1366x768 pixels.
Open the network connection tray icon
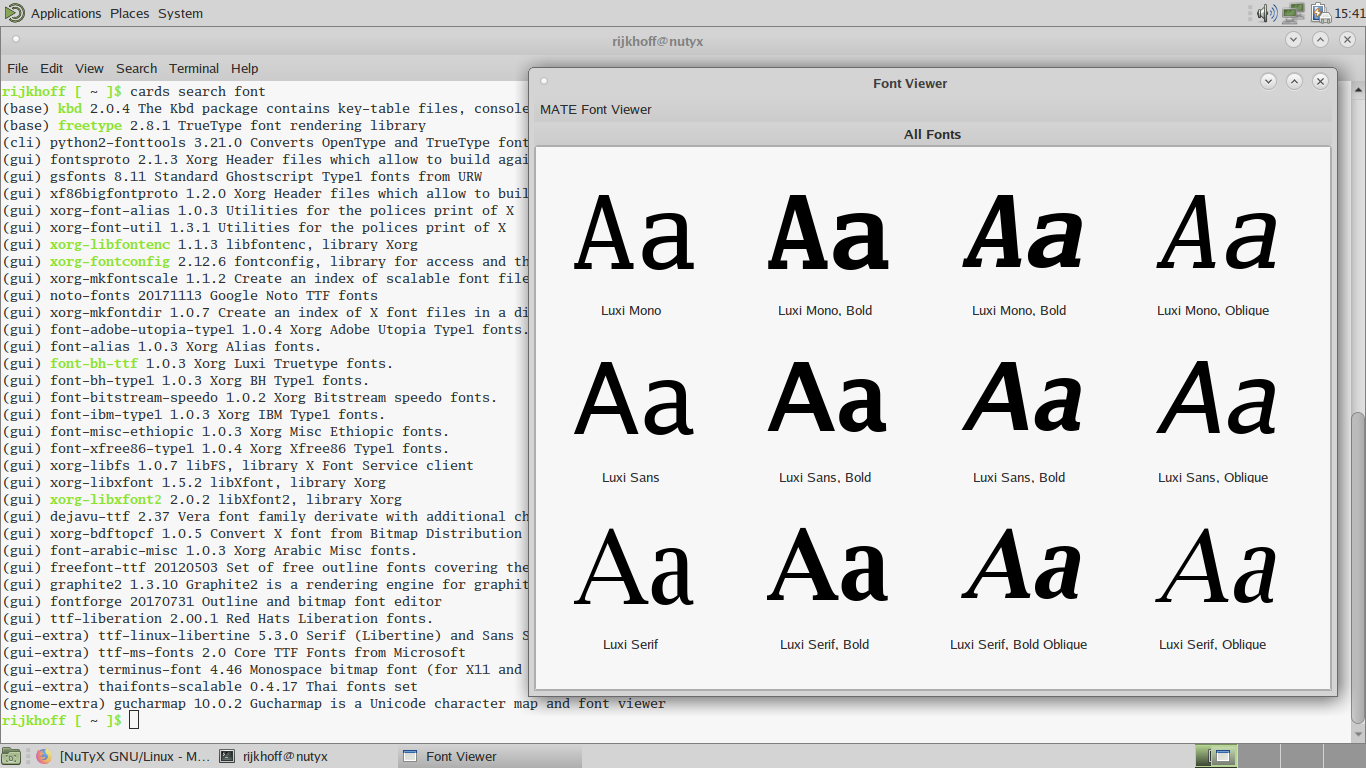click(1295, 13)
